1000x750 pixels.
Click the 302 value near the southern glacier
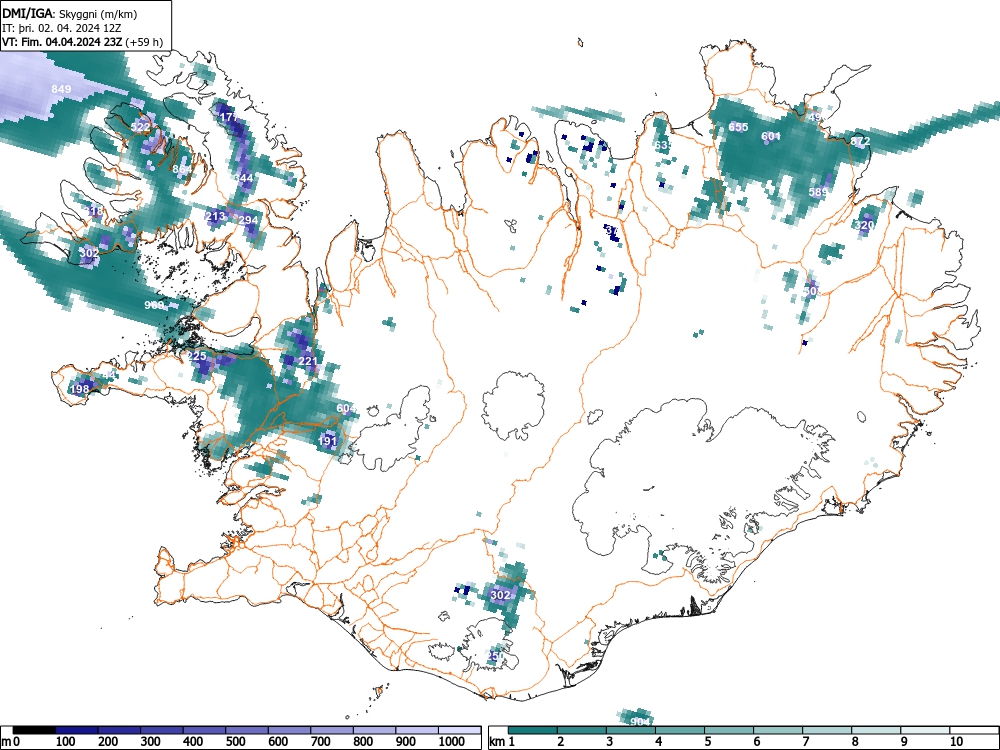tap(500, 595)
